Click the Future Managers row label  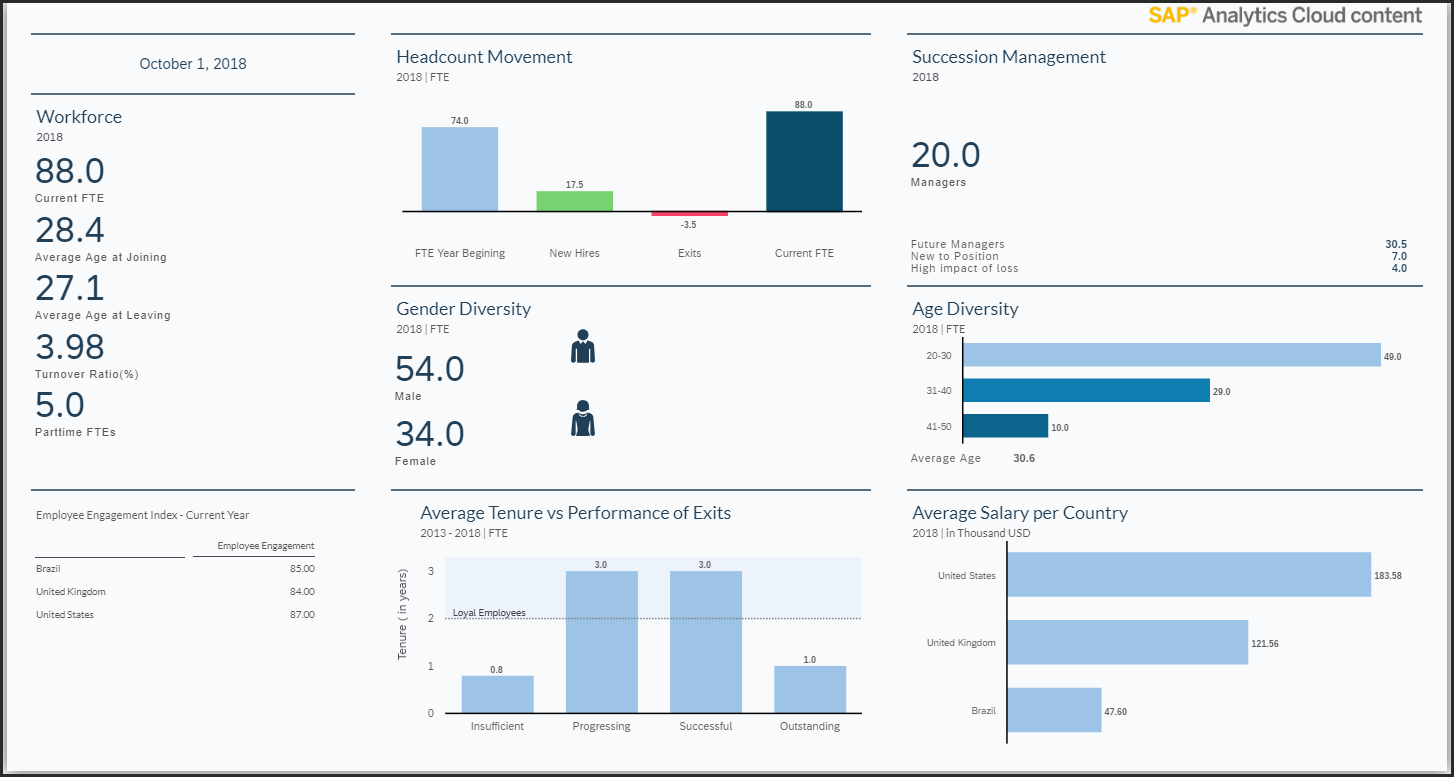[958, 244]
